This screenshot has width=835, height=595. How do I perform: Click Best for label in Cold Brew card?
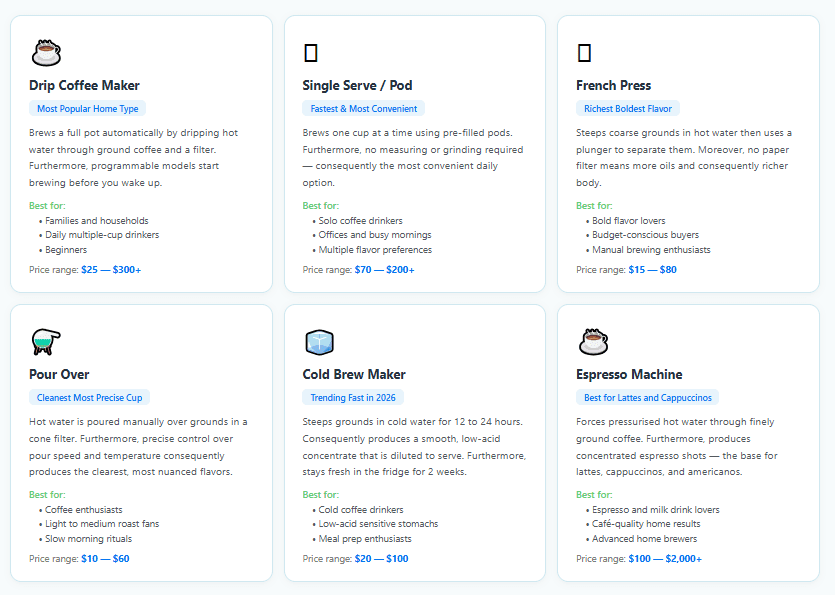[321, 495]
